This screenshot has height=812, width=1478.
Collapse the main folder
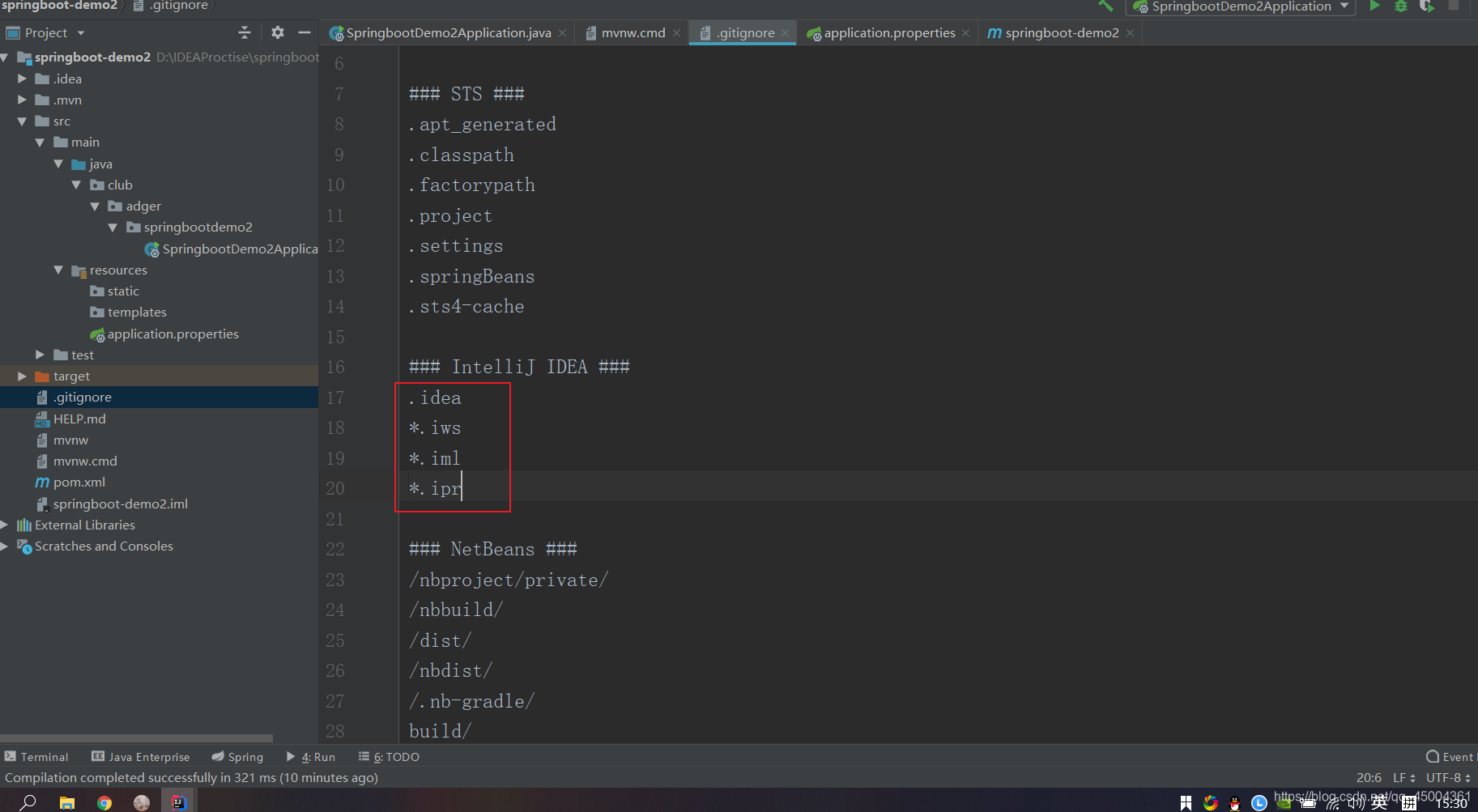click(40, 142)
